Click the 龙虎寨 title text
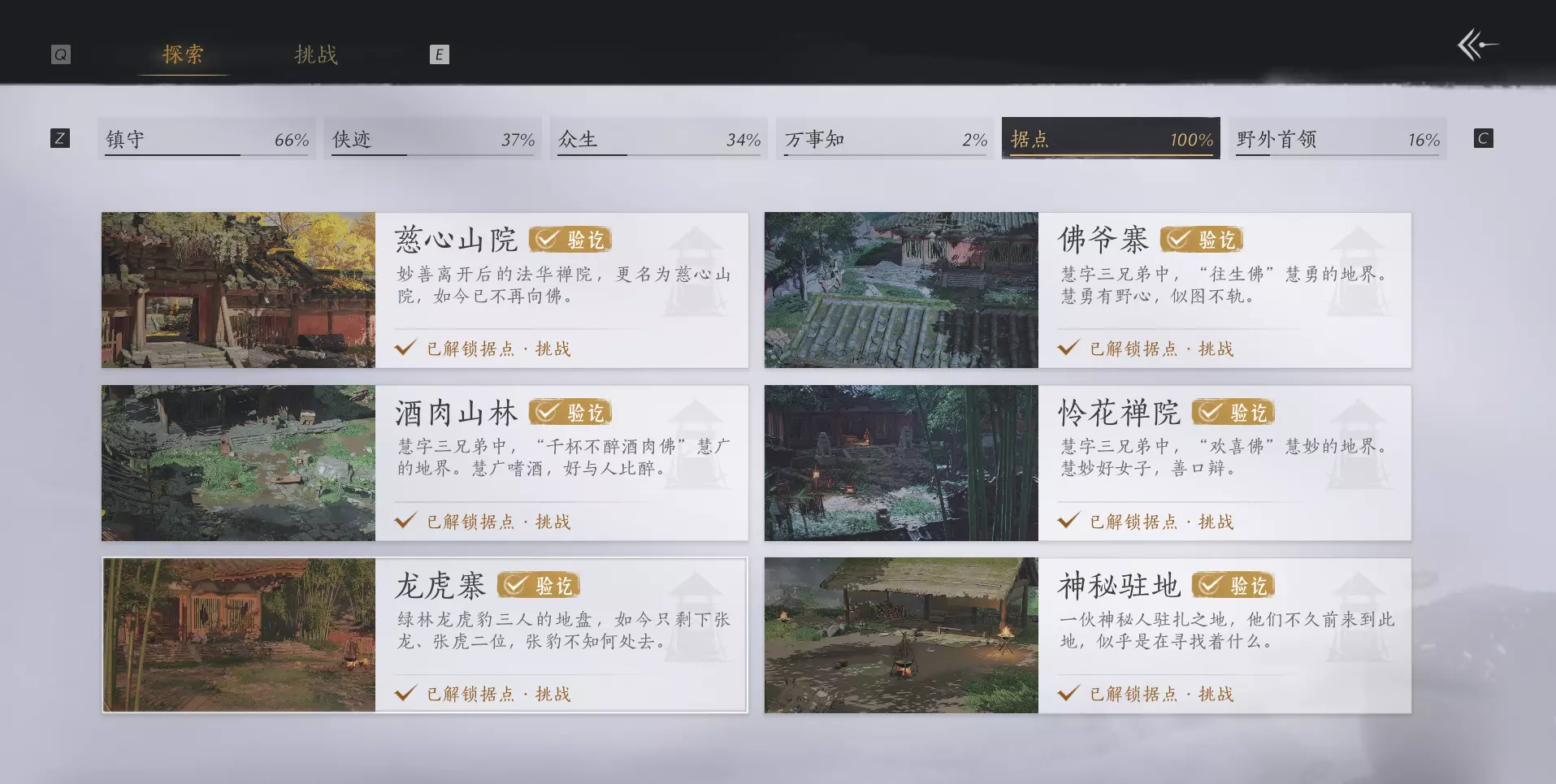 click(440, 585)
